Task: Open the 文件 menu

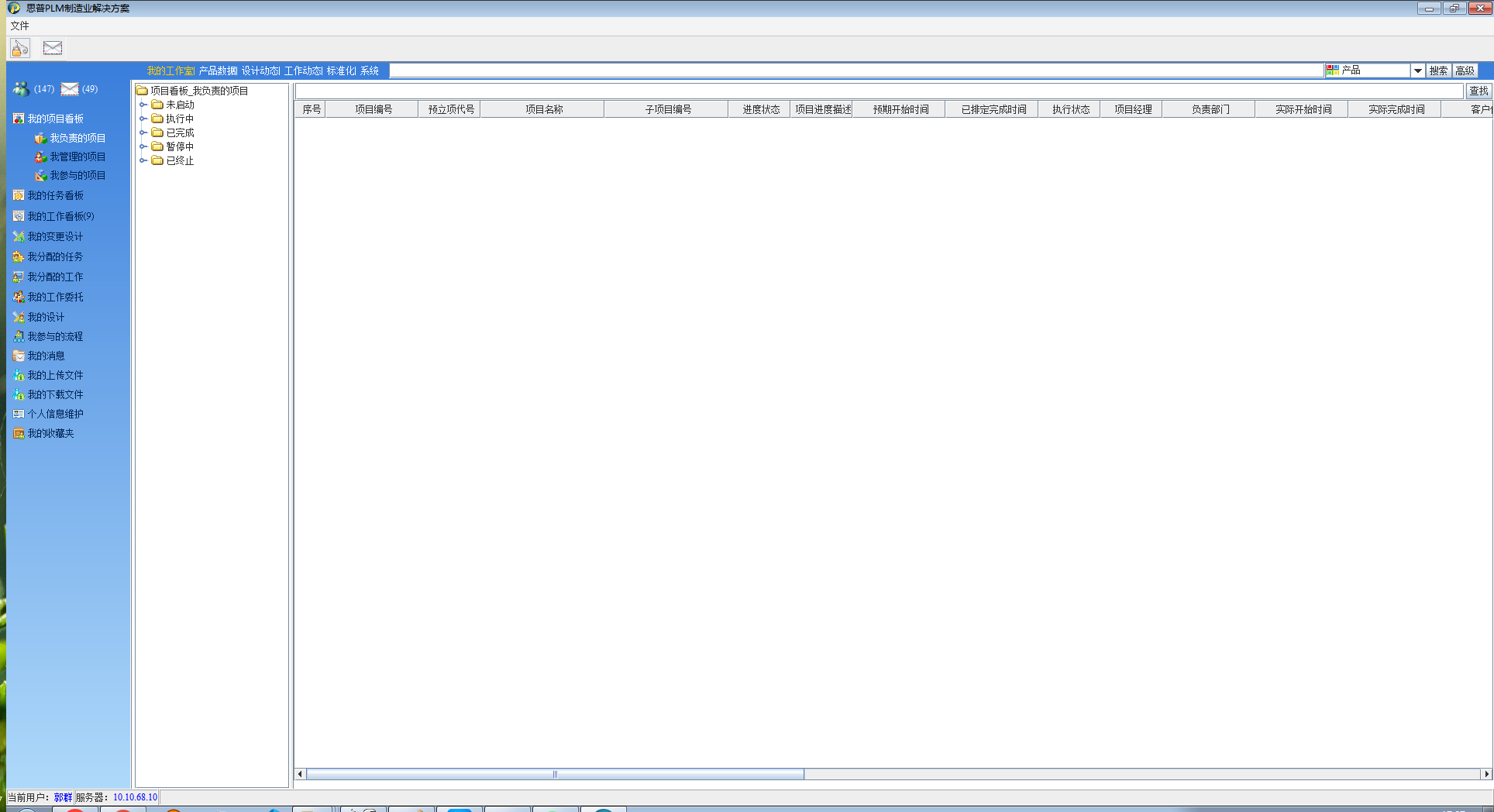Action: (19, 26)
